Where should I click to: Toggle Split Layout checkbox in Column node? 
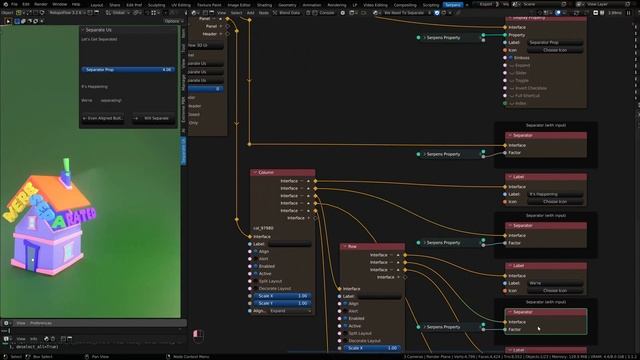pyautogui.click(x=256, y=281)
